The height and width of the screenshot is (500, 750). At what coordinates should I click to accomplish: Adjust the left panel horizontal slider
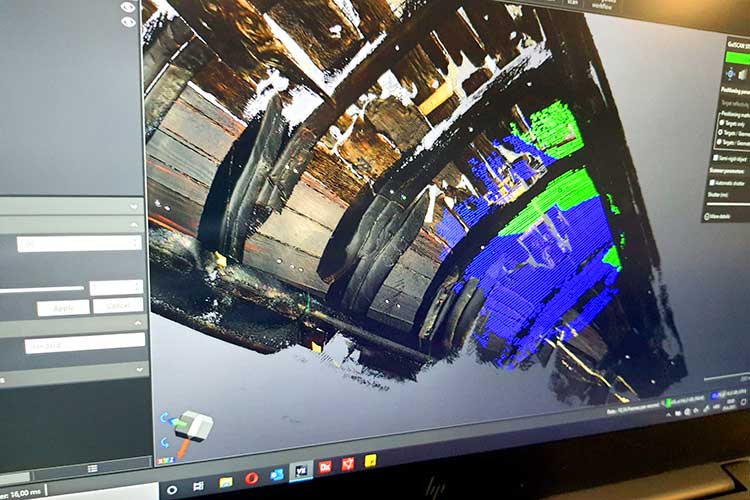[42, 289]
